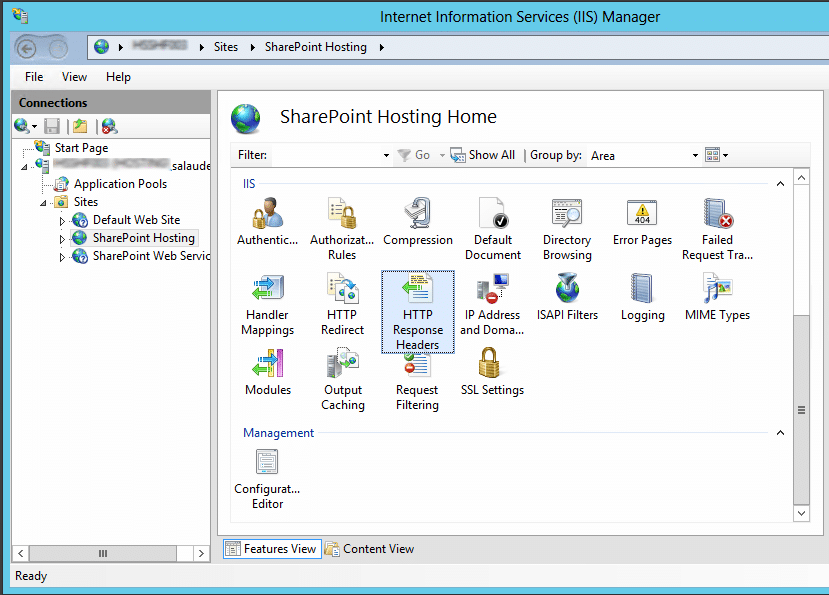
Task: Open the Group by Area dropdown
Action: 695,155
